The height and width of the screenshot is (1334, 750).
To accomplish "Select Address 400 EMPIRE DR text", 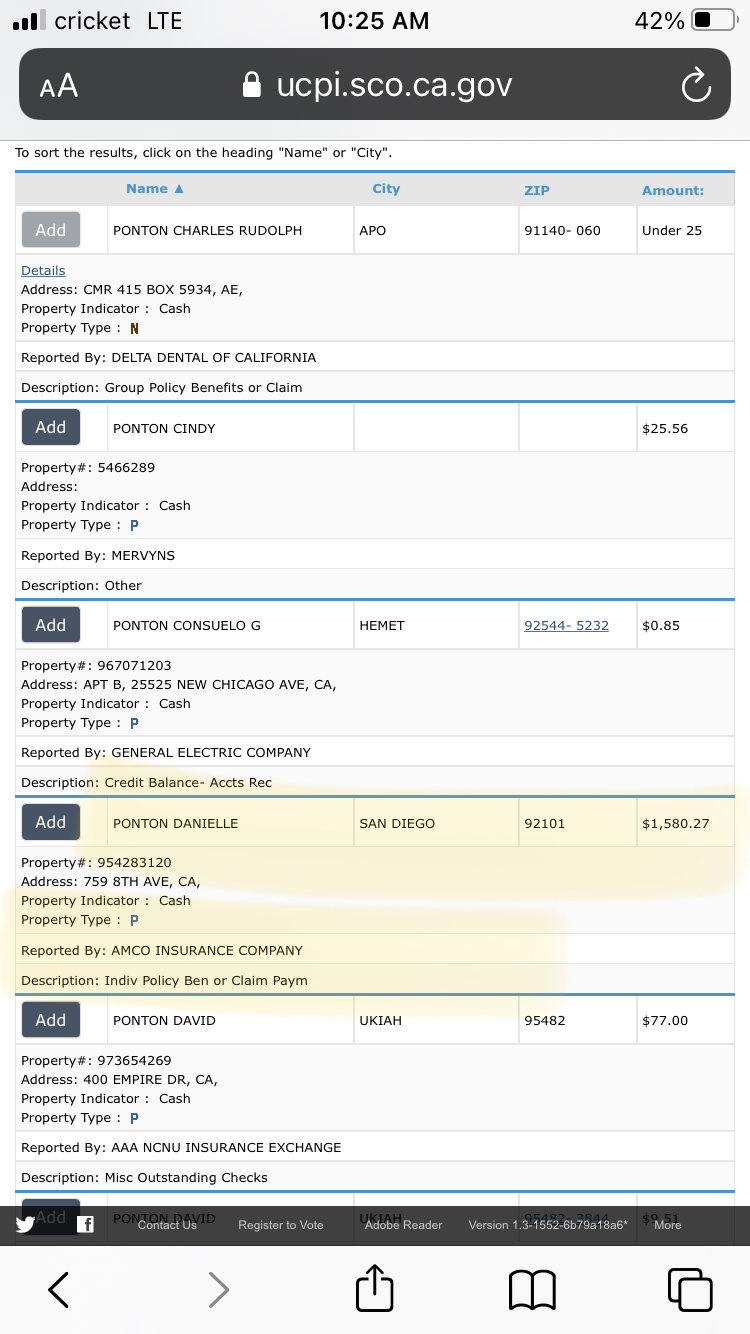I will (x=119, y=1079).
